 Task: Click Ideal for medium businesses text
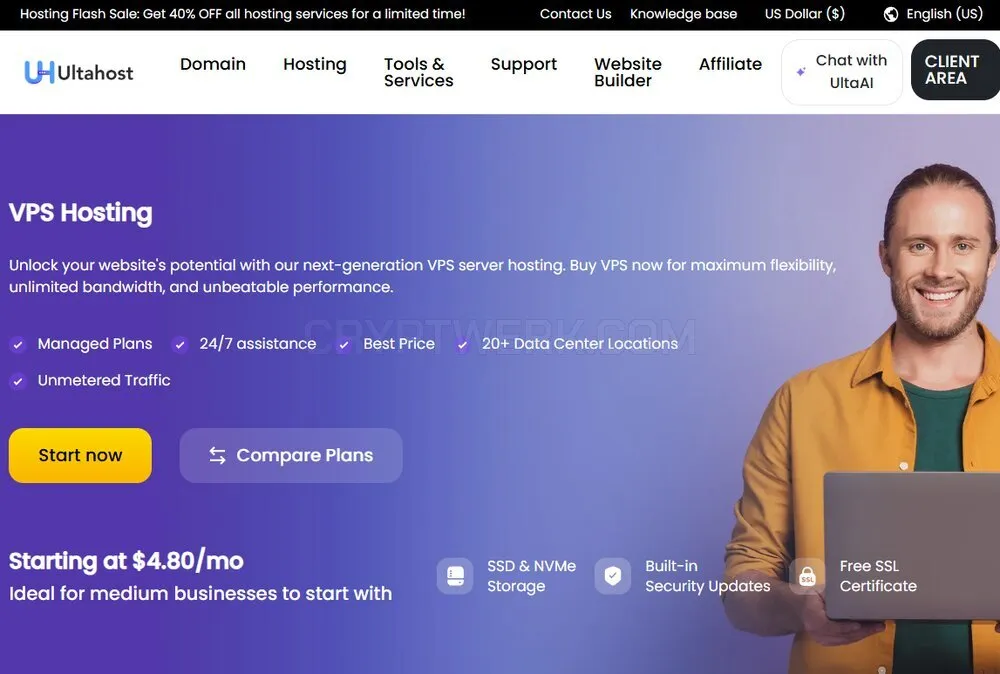point(201,594)
